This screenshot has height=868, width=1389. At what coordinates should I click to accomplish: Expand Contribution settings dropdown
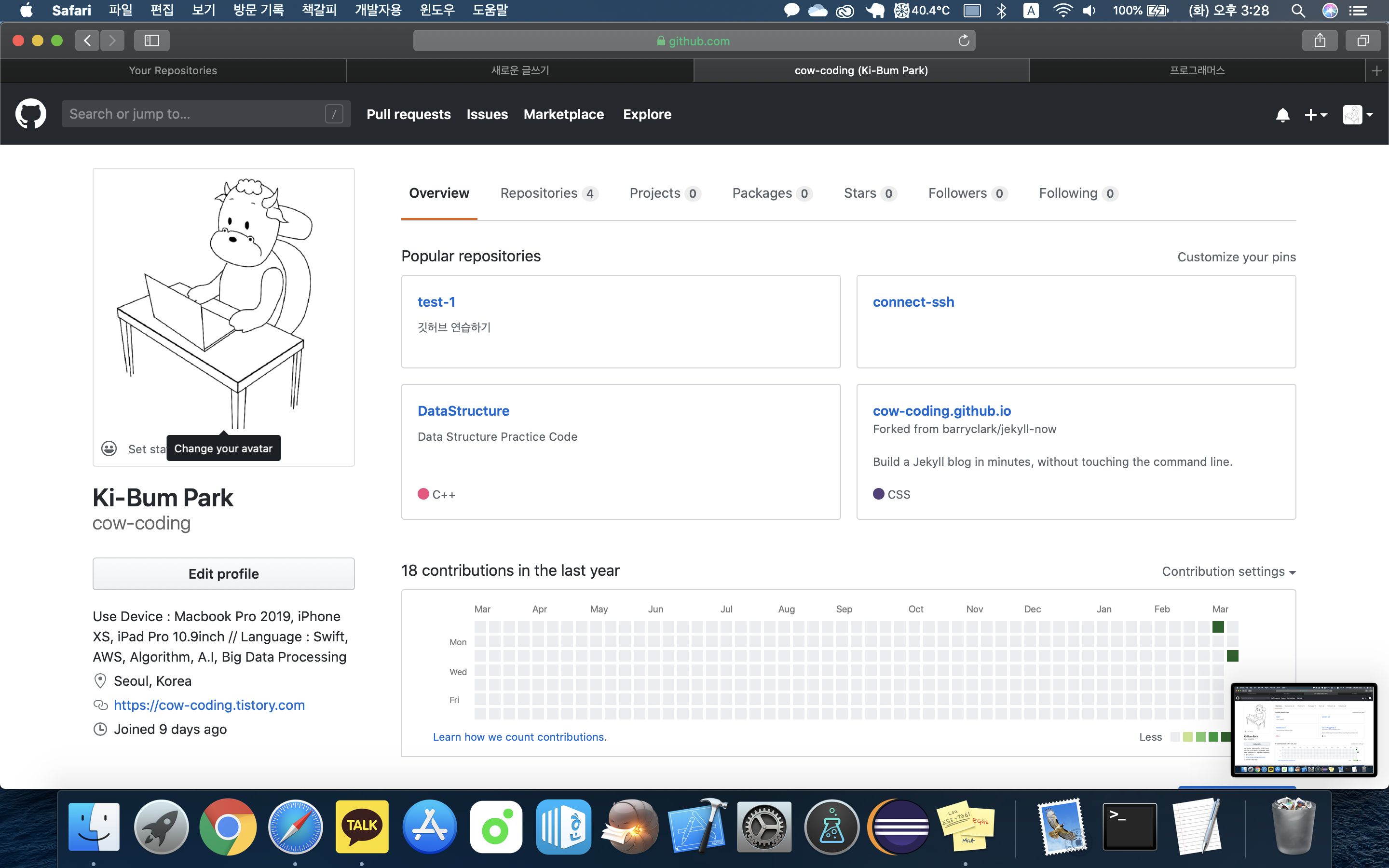(1228, 571)
